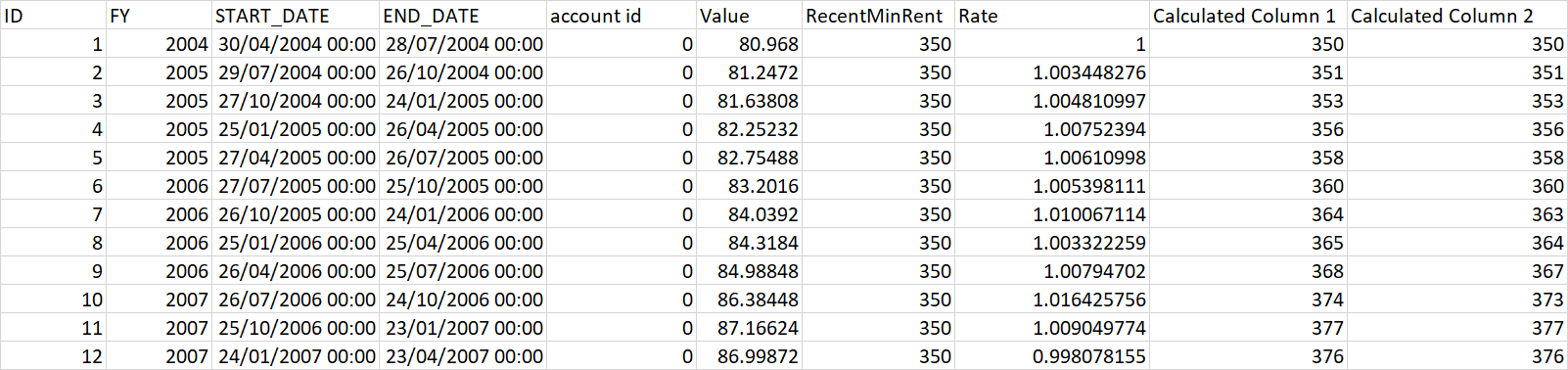Select the Rate cell 1.00610998

coord(1051,158)
